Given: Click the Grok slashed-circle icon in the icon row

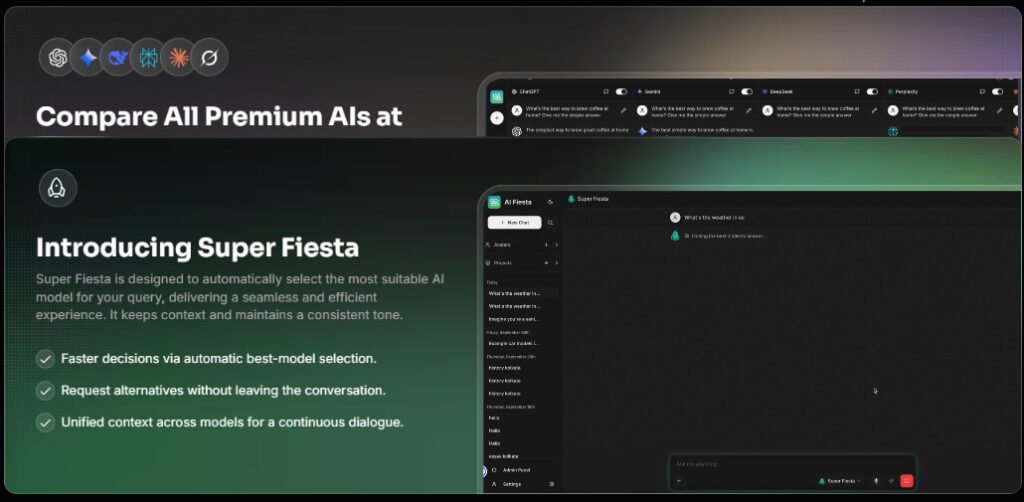Looking at the screenshot, I should tap(209, 57).
